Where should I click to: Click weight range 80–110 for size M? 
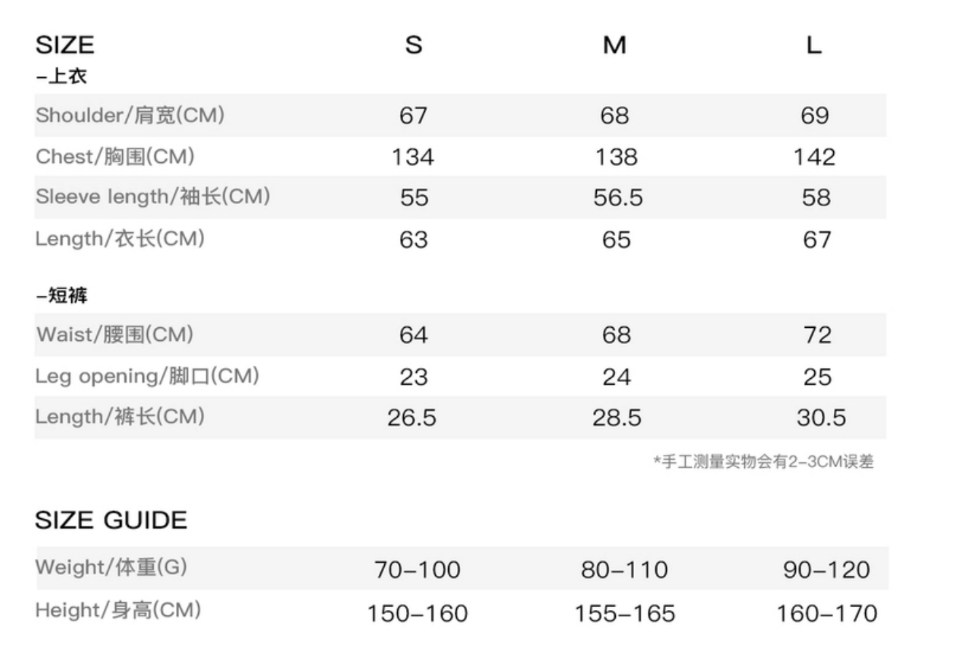pyautogui.click(x=624, y=570)
